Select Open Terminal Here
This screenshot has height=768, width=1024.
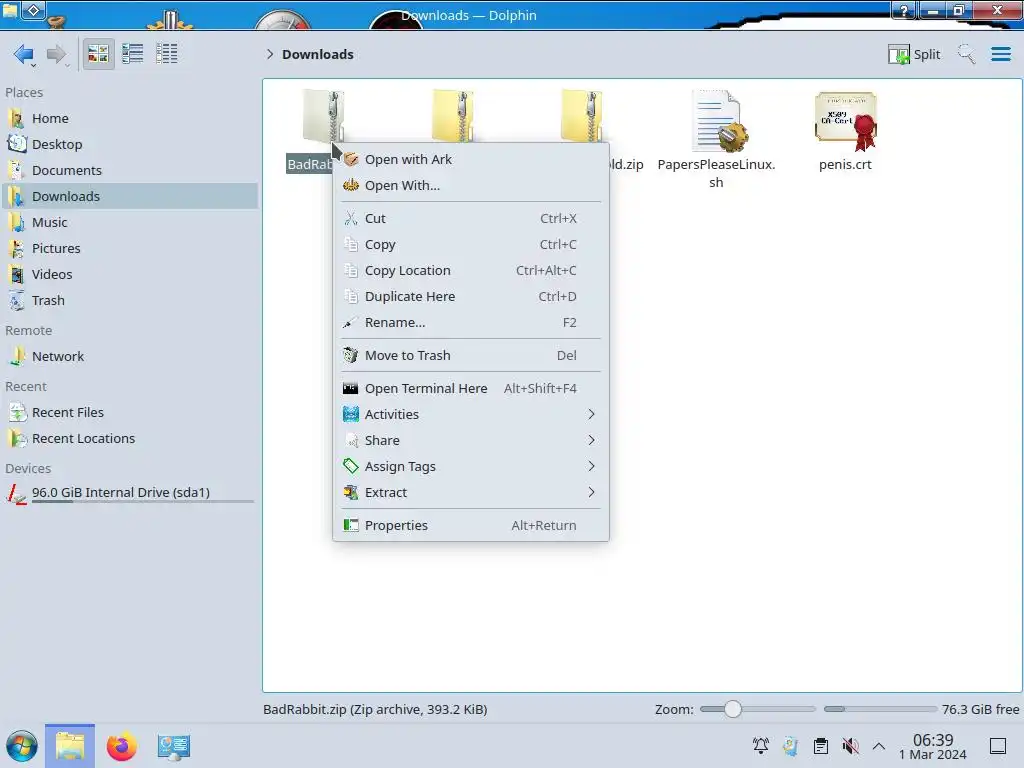470,389
